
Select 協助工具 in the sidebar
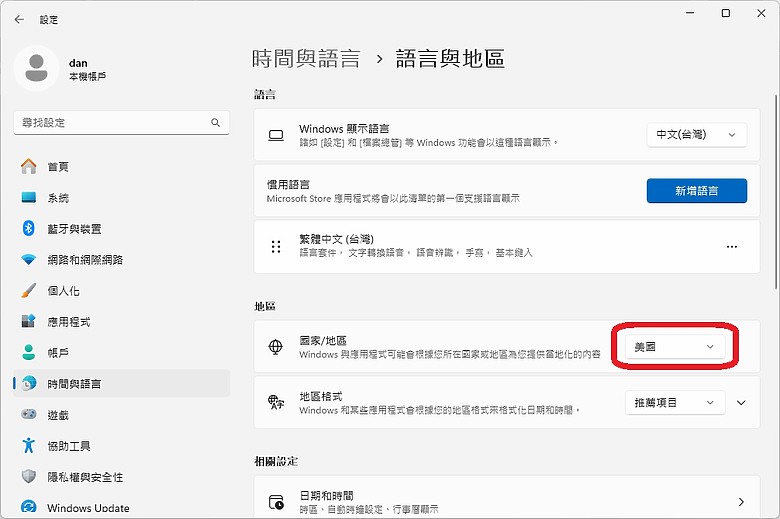[x=121, y=446]
